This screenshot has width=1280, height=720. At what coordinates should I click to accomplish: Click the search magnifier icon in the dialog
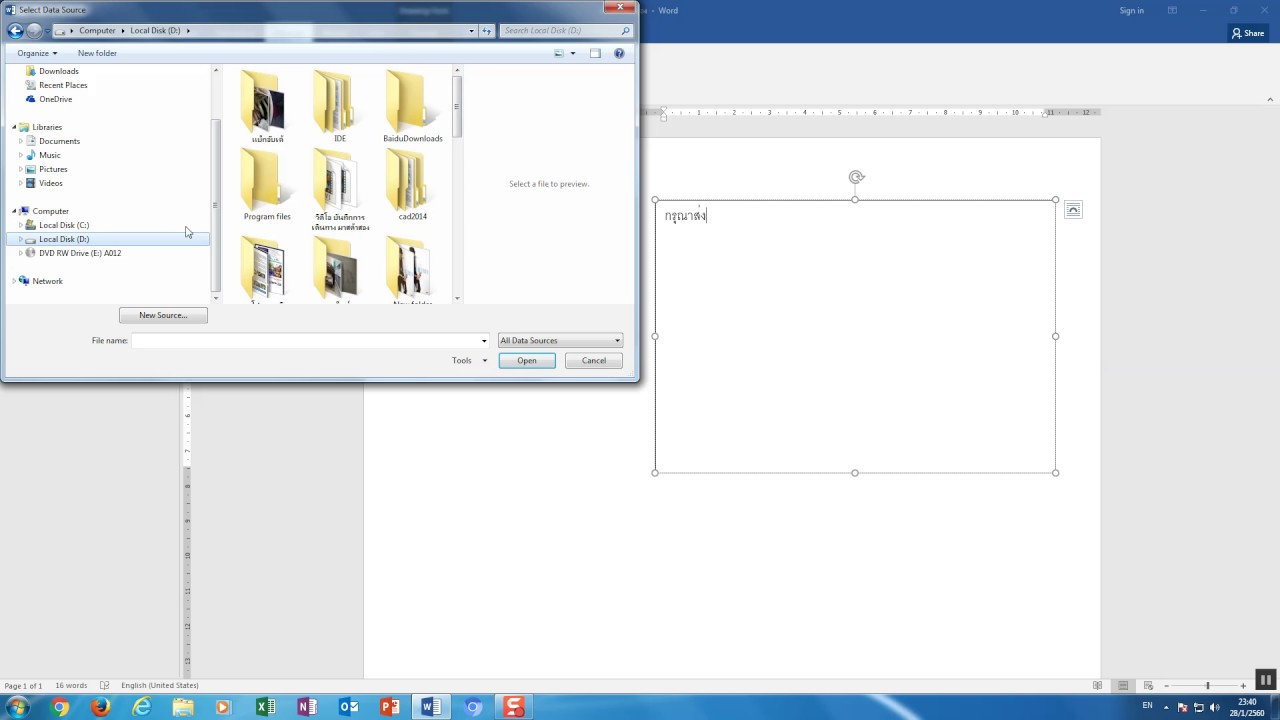(626, 31)
